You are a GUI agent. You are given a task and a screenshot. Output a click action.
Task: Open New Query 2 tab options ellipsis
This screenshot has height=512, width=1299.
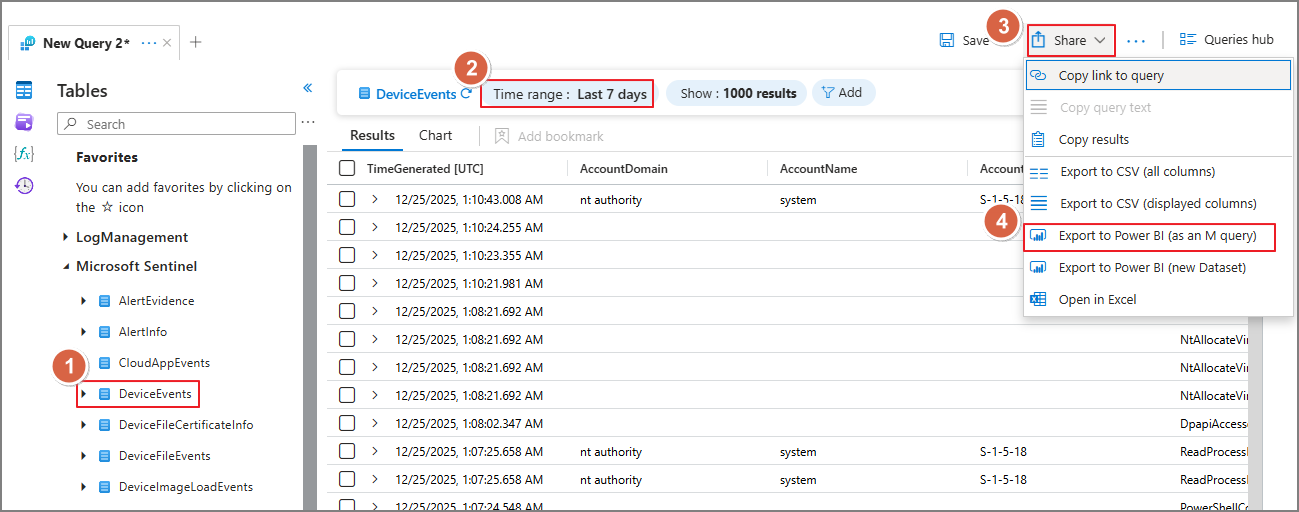click(x=149, y=43)
